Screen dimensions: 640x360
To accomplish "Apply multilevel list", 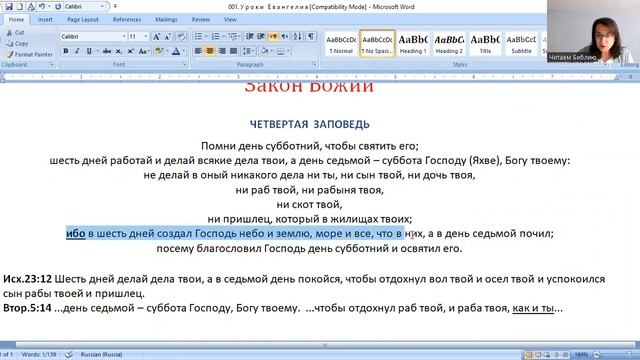I will tap(233, 37).
